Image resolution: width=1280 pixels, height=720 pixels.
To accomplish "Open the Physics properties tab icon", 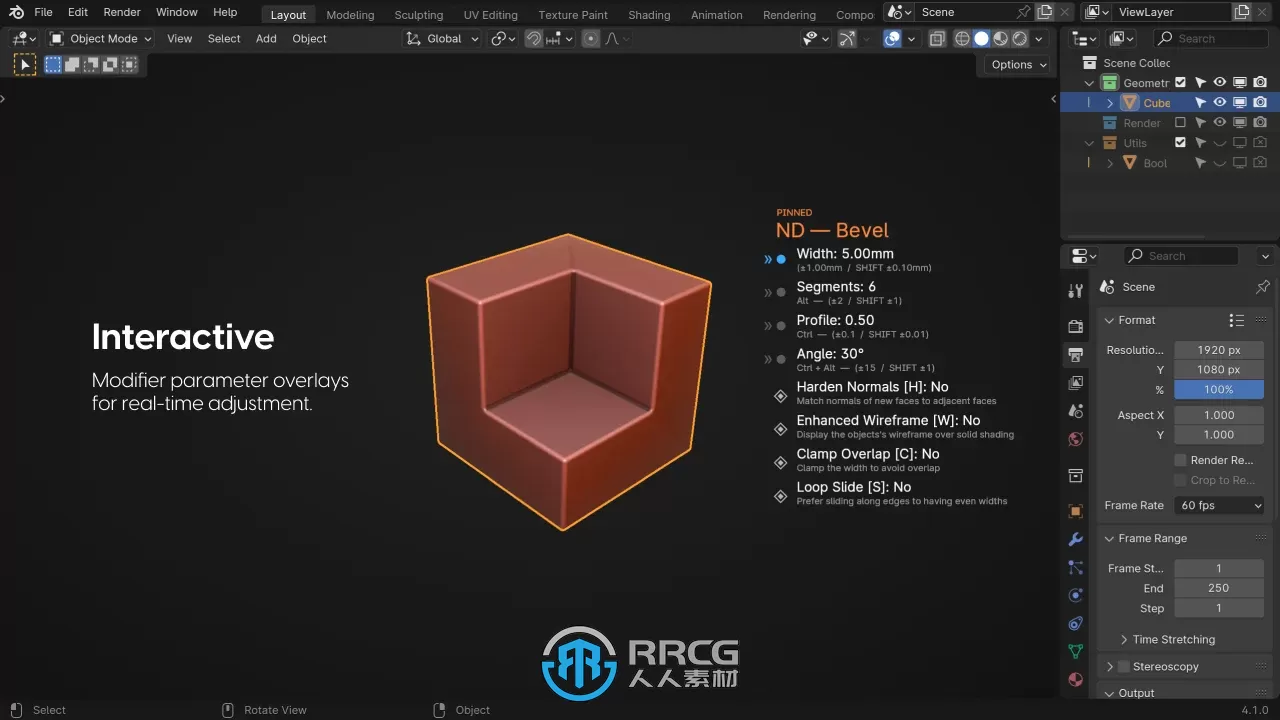I will point(1076,595).
